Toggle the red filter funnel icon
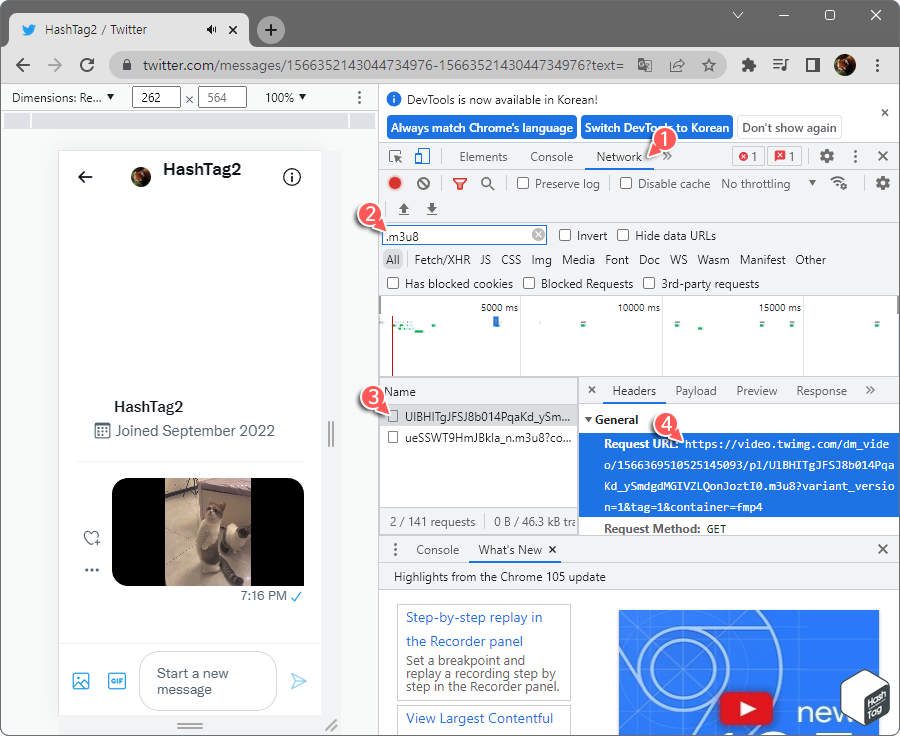 (460, 184)
